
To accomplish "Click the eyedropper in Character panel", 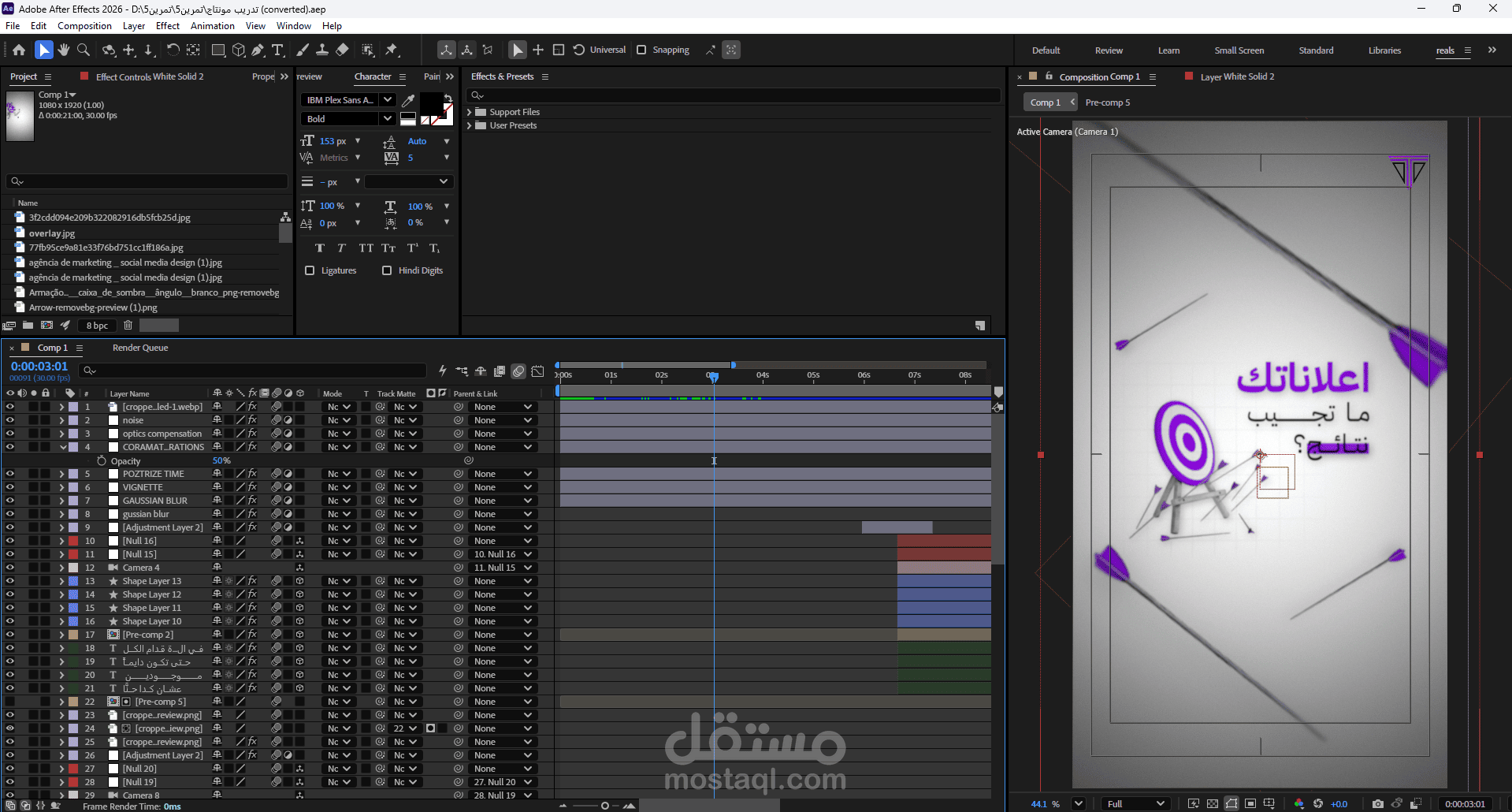I will point(408,100).
